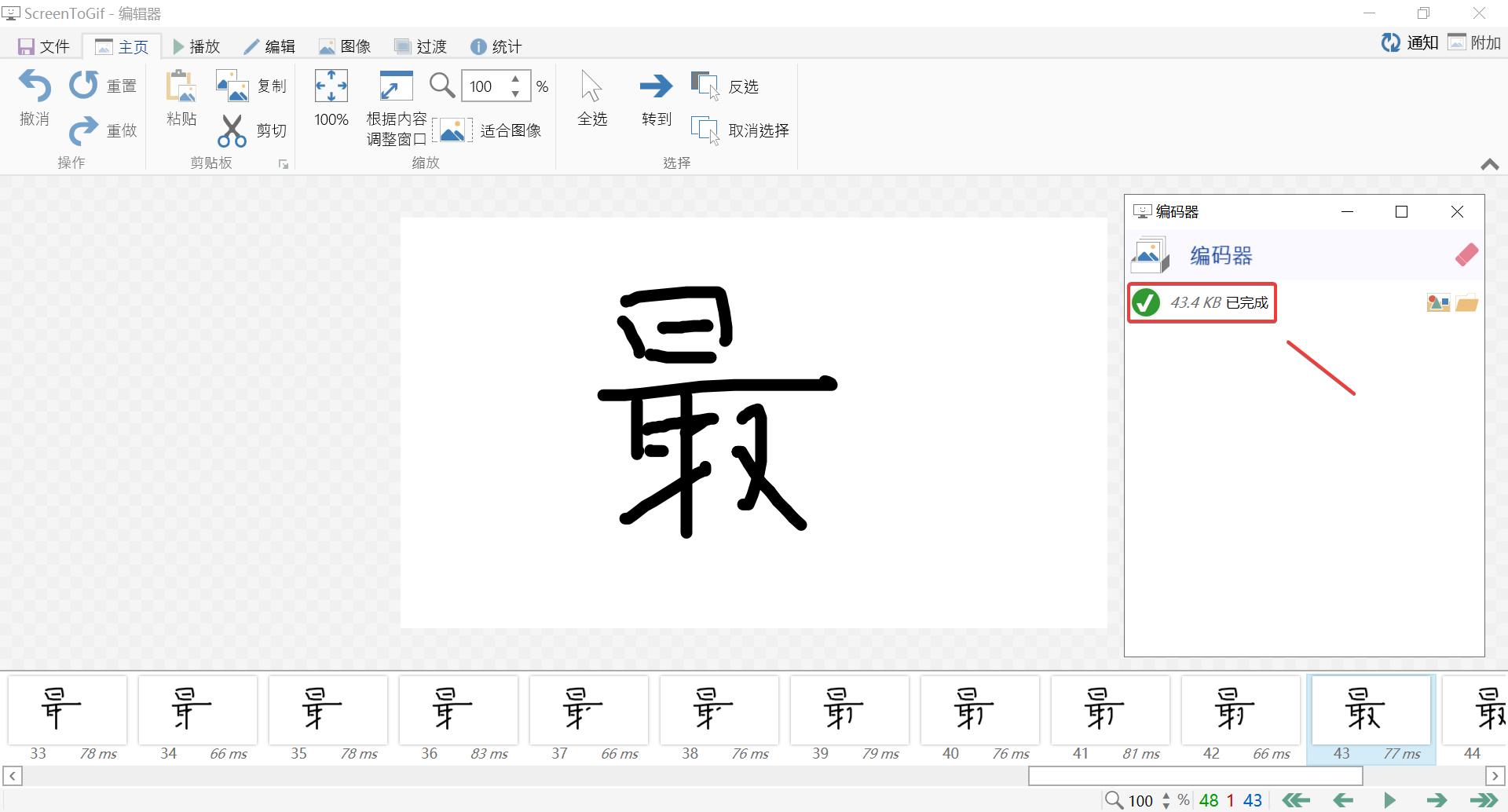The height and width of the screenshot is (812, 1508).
Task: Undo the last action
Action: 33,98
